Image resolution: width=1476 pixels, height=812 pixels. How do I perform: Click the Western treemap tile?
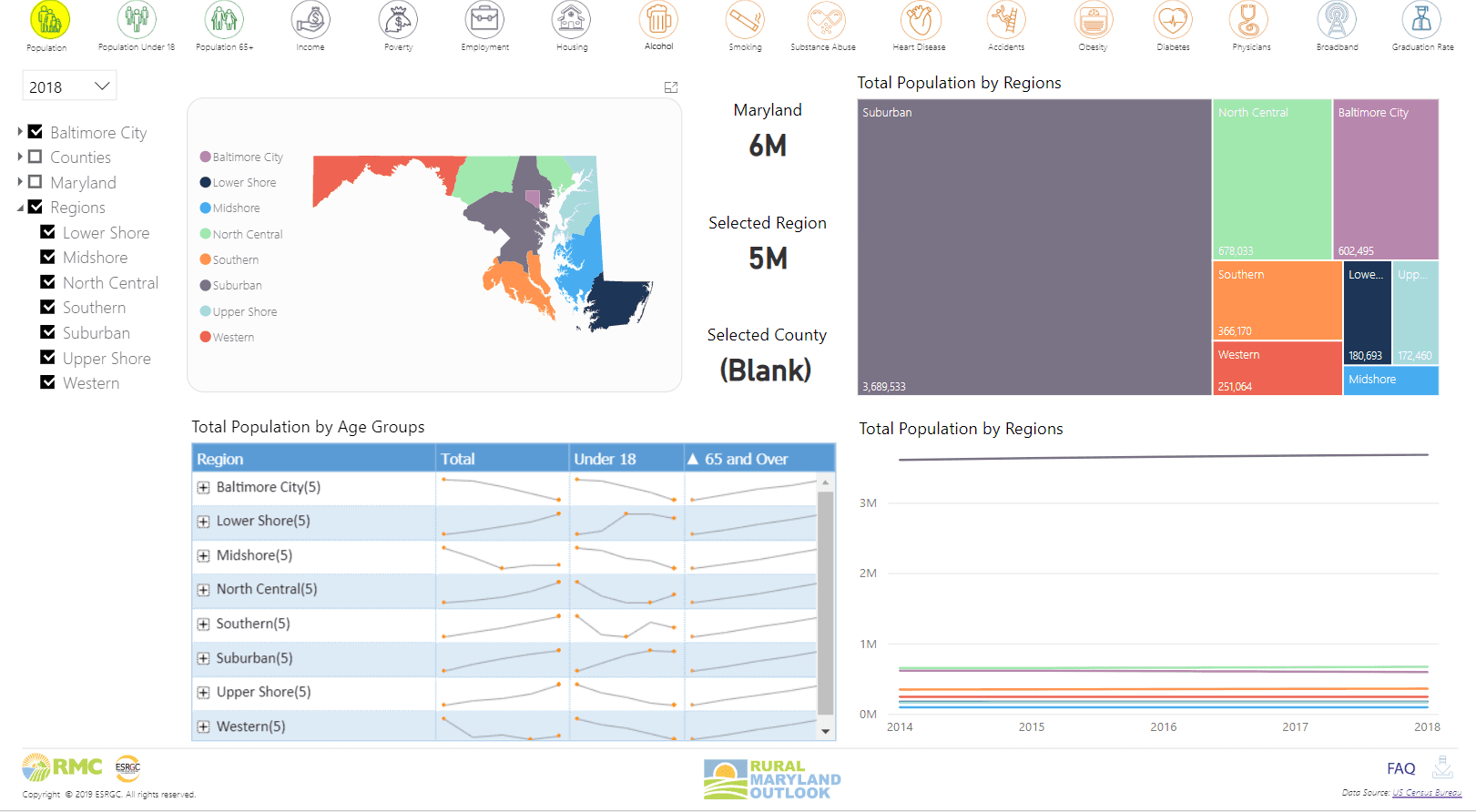pos(1278,368)
